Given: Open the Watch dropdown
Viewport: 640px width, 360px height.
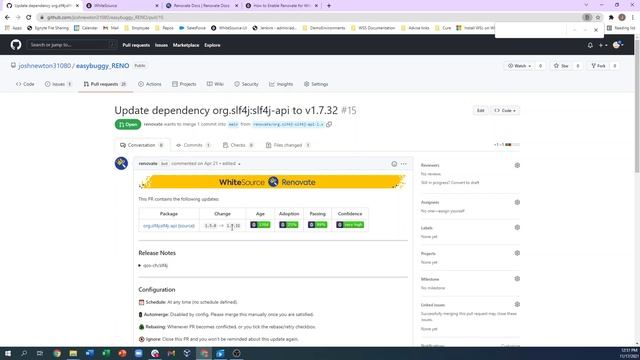Looking at the screenshot, I should click(519, 66).
